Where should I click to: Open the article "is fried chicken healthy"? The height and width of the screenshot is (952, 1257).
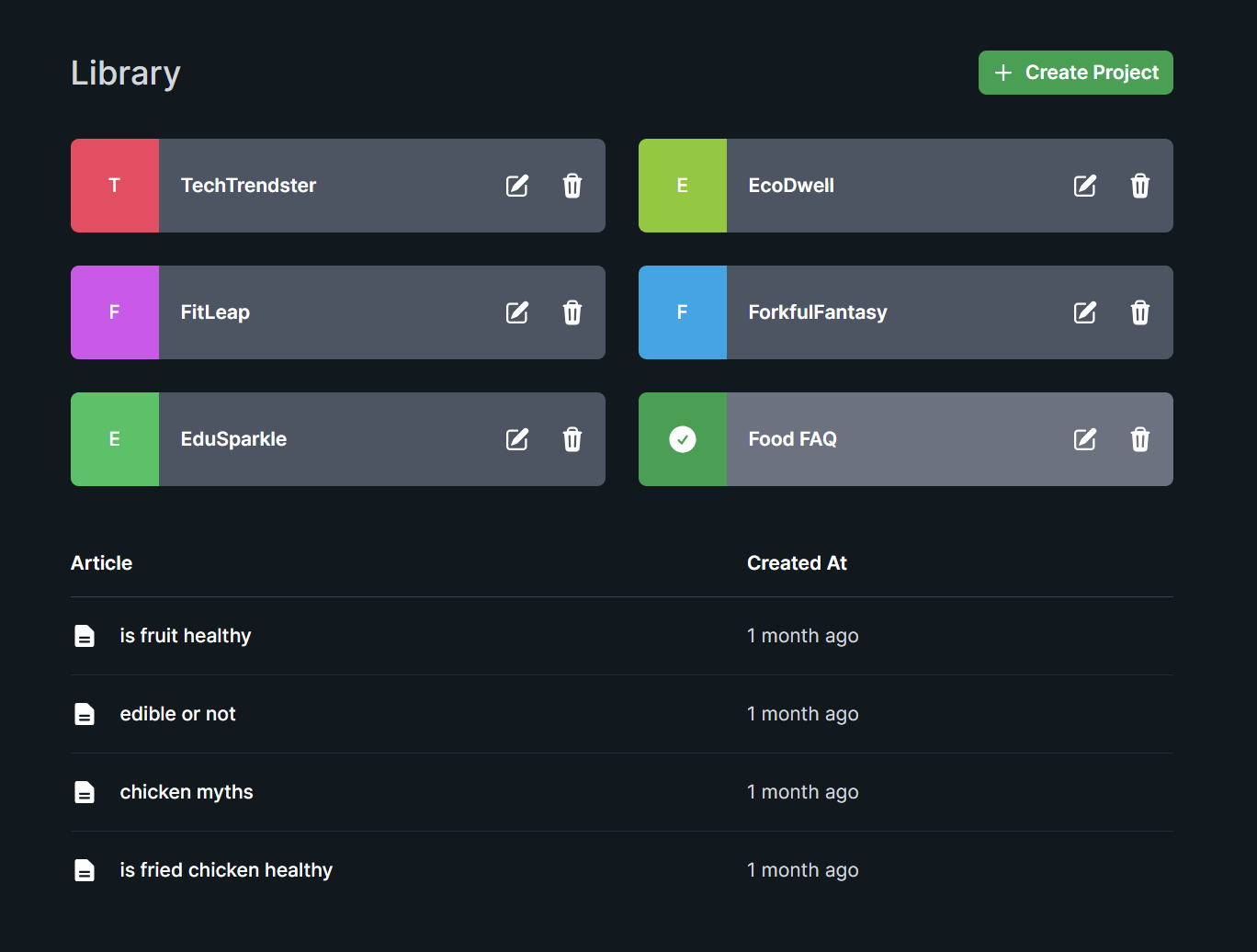click(x=226, y=869)
